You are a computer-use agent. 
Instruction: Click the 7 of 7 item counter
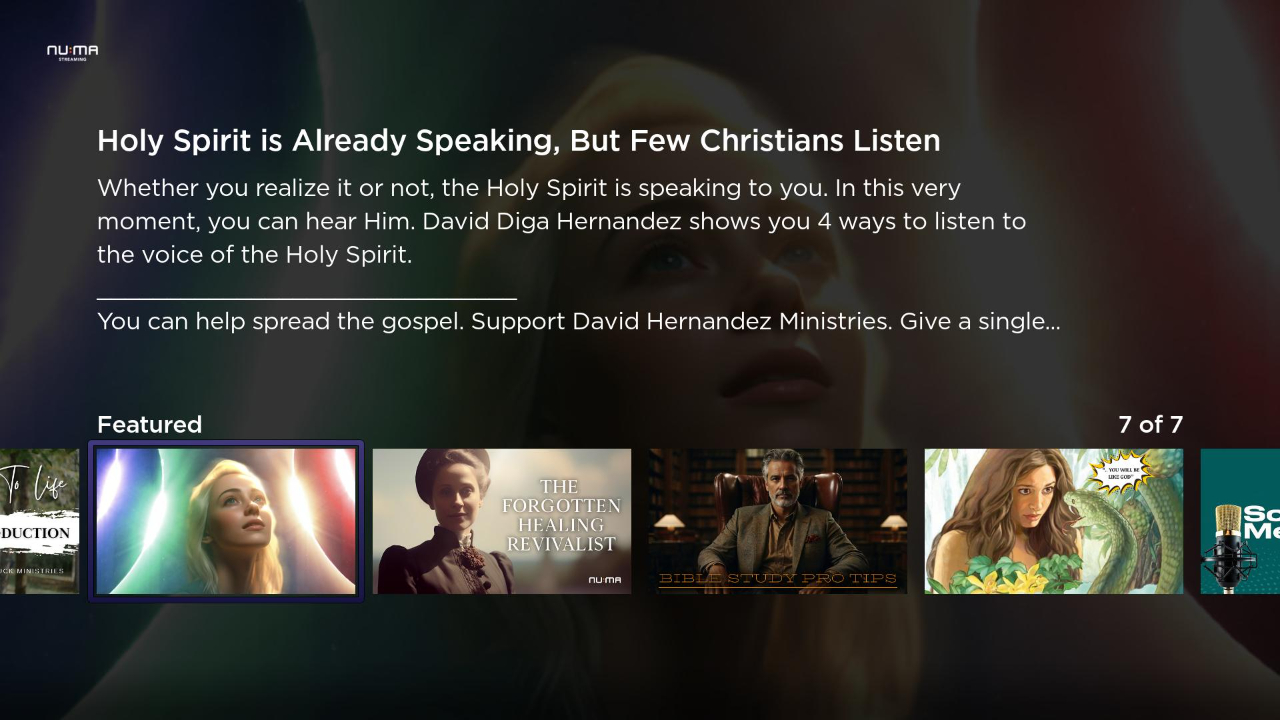click(x=1150, y=425)
